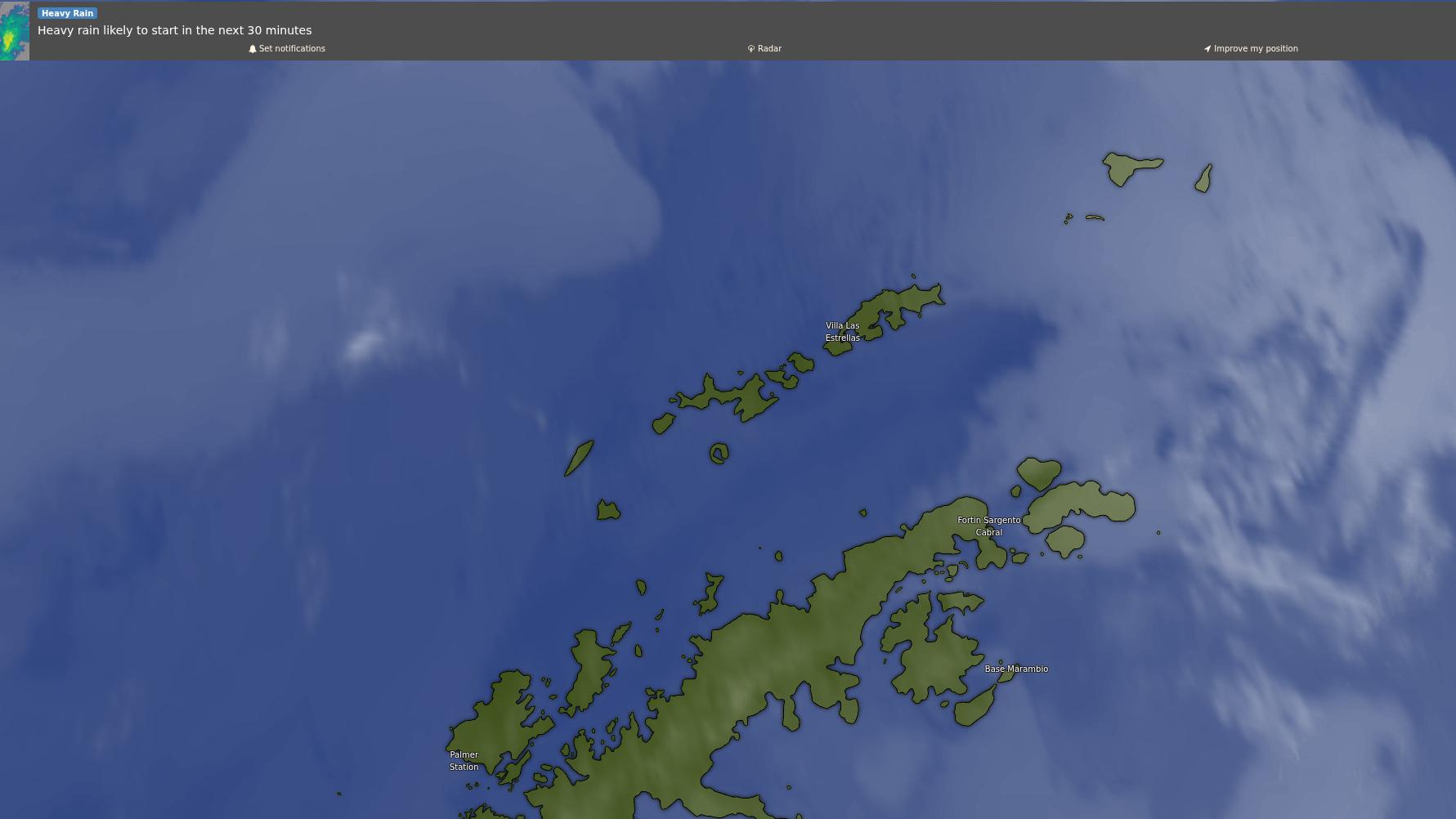Viewport: 1456px width, 819px height.
Task: Select the Improve my position link
Action: pyautogui.click(x=1256, y=49)
